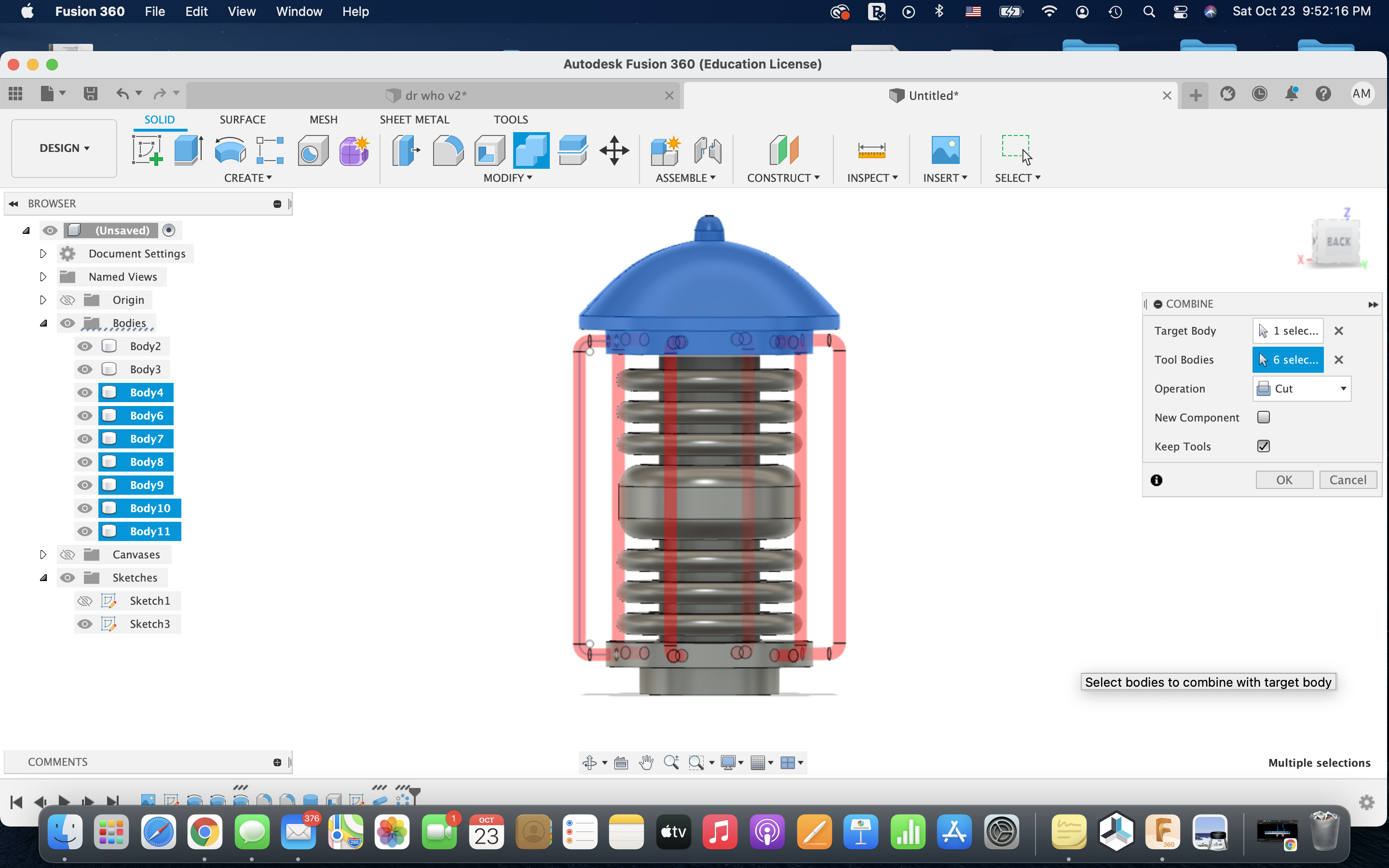The image size is (1389, 868).
Task: Click the Combine tool icon in Modify
Action: pos(530,150)
